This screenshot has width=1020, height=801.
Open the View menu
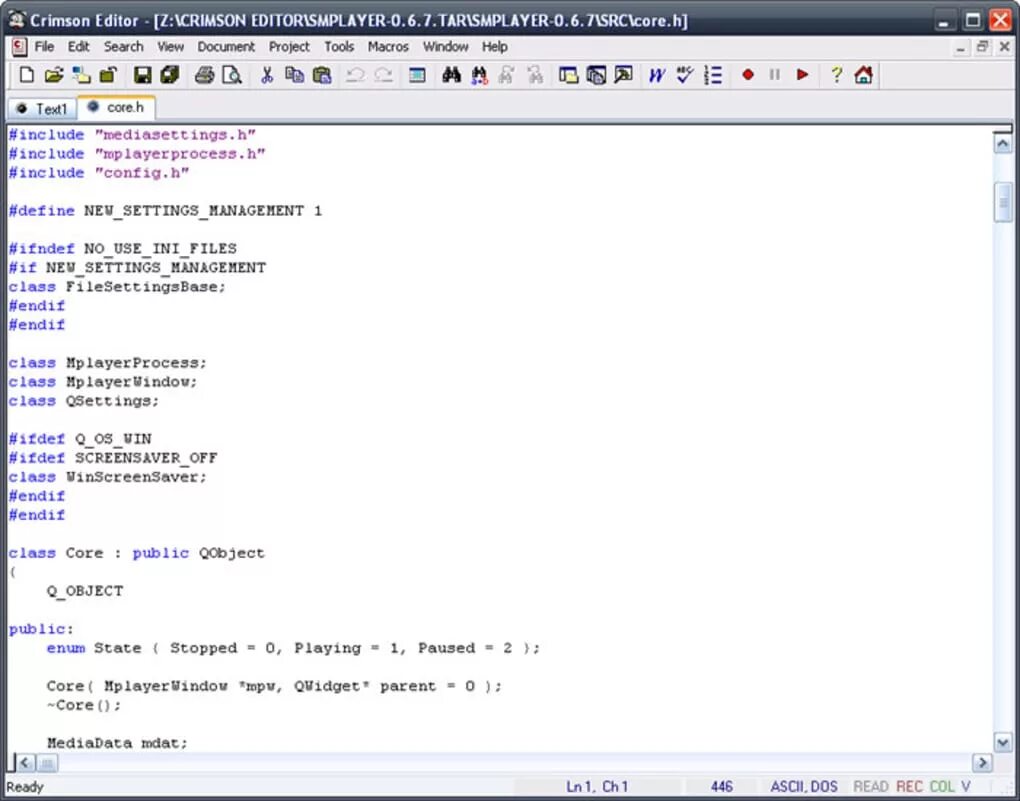pos(170,47)
